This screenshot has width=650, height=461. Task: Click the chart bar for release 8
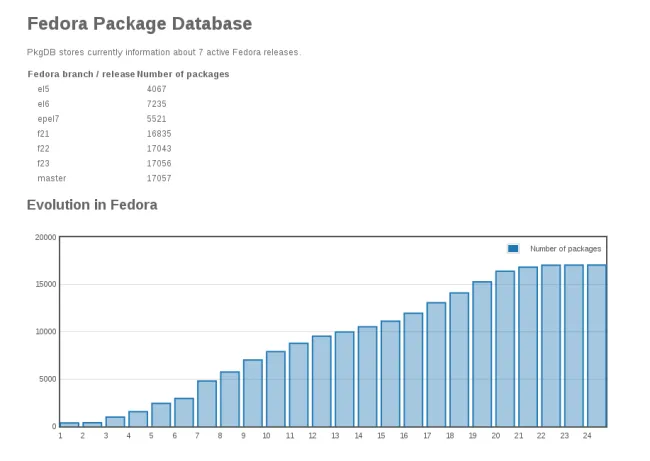tap(230, 399)
